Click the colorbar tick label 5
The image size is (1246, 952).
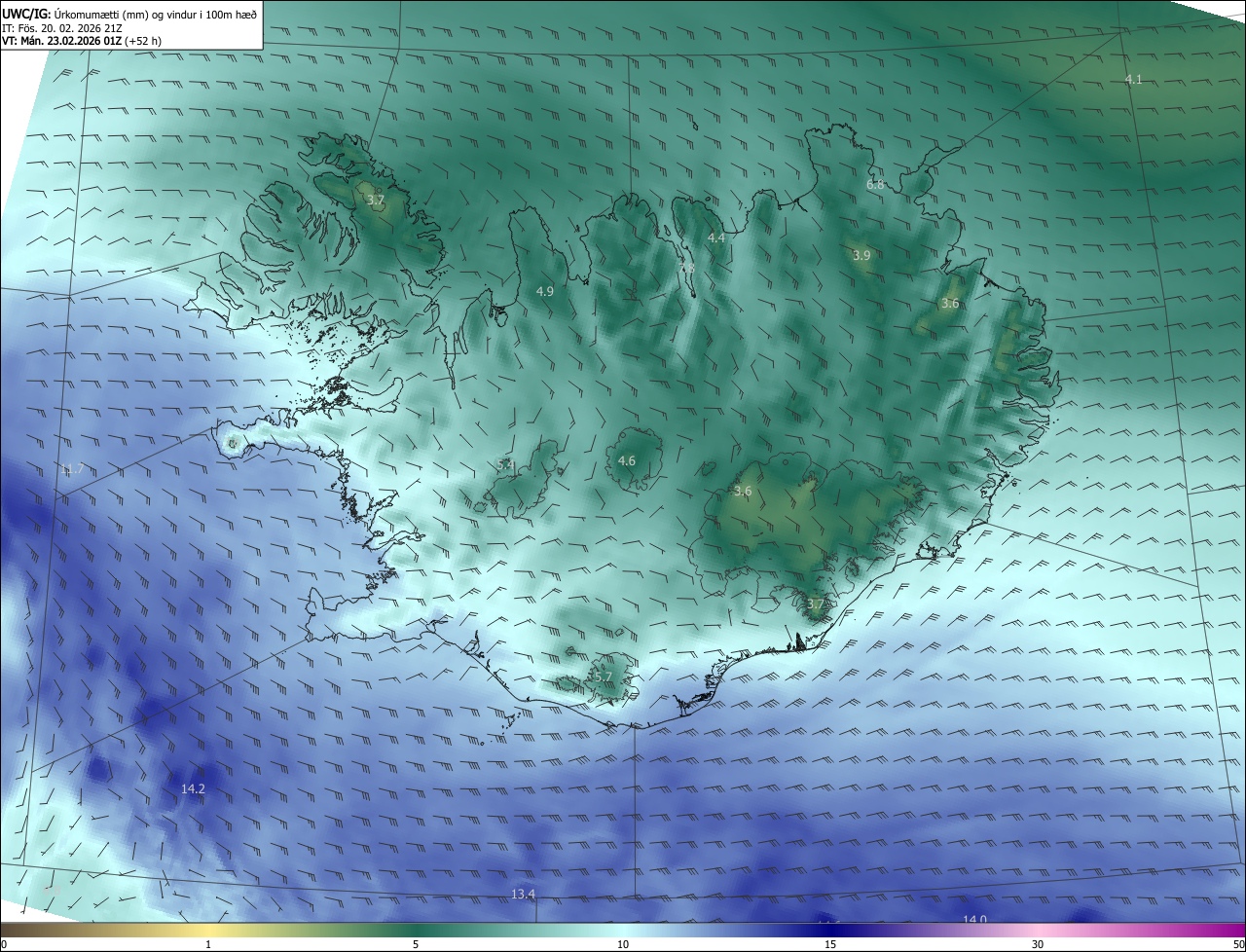(416, 944)
